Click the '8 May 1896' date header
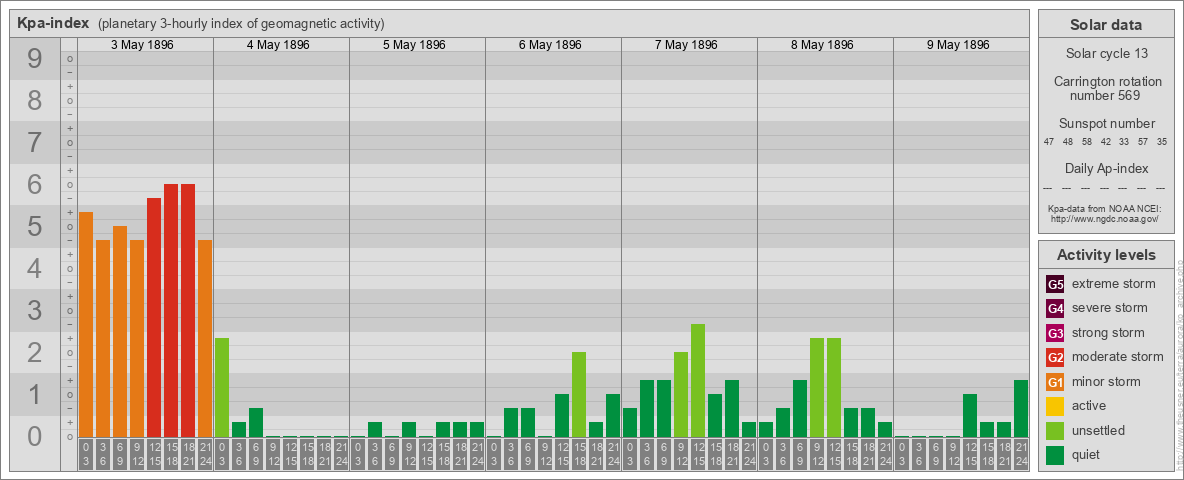1184x480 pixels. 822,45
